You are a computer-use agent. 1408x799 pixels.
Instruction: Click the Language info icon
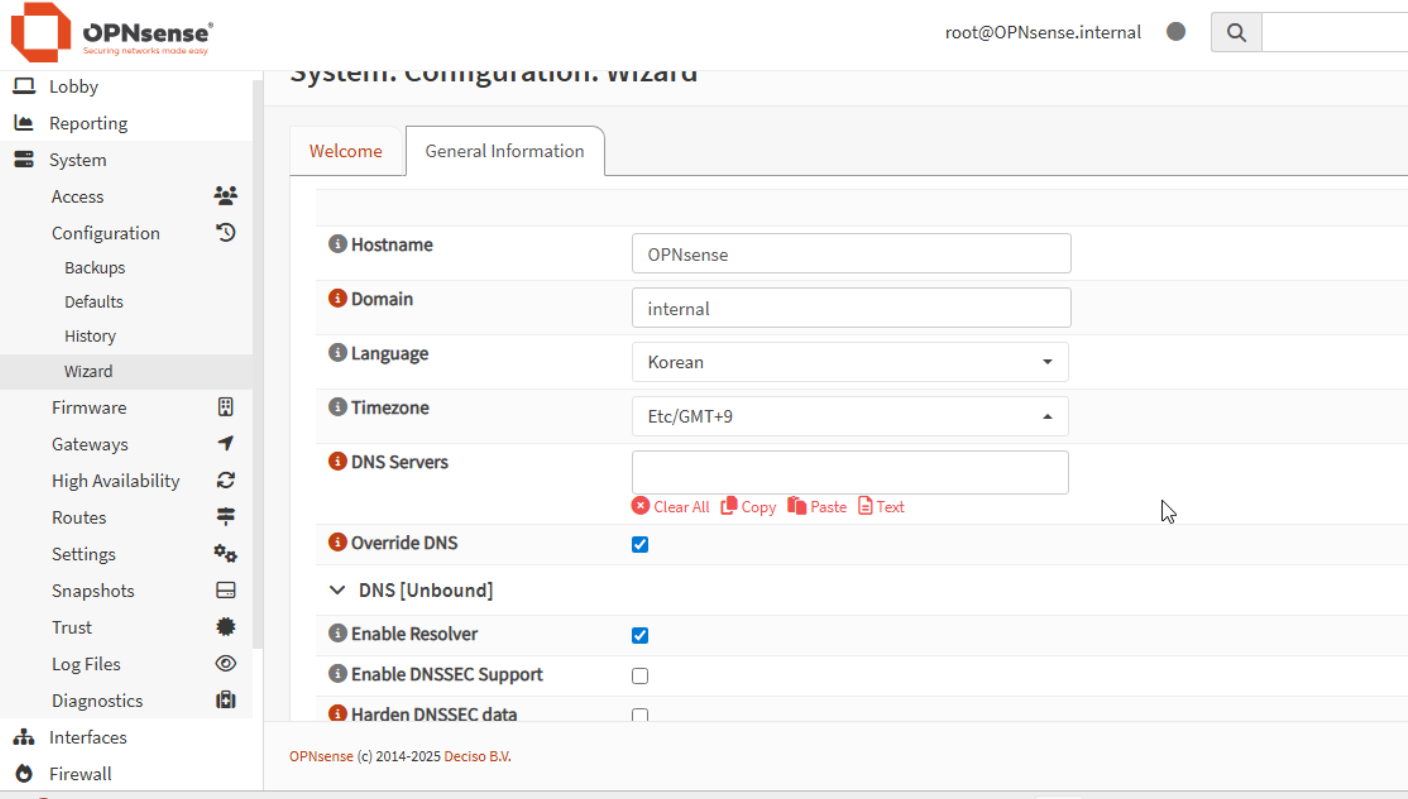[x=338, y=352]
